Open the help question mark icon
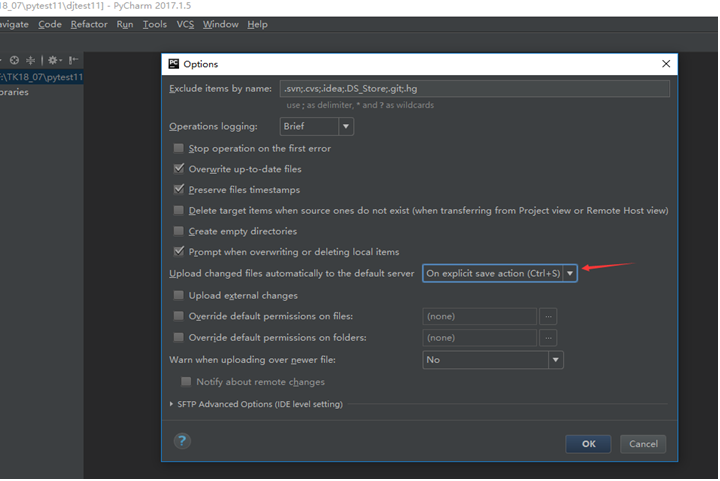 click(x=182, y=441)
